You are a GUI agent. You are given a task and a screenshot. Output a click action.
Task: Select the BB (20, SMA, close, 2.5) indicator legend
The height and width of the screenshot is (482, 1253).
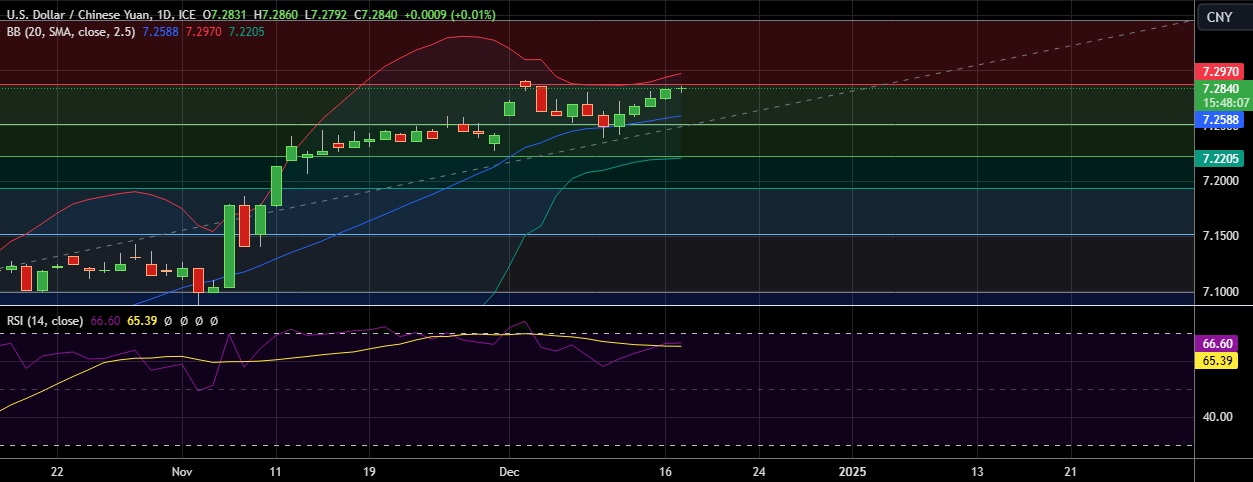[x=72, y=32]
